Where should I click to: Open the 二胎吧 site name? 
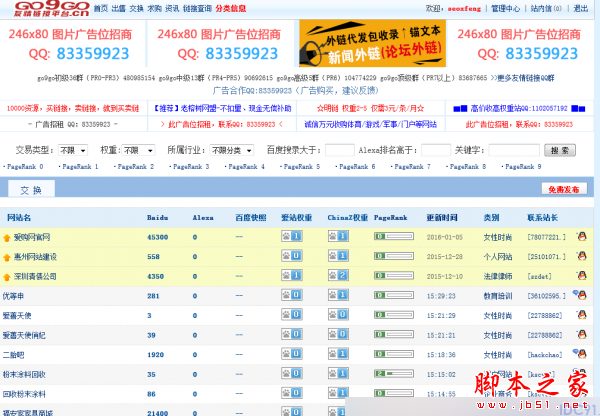coord(13,355)
